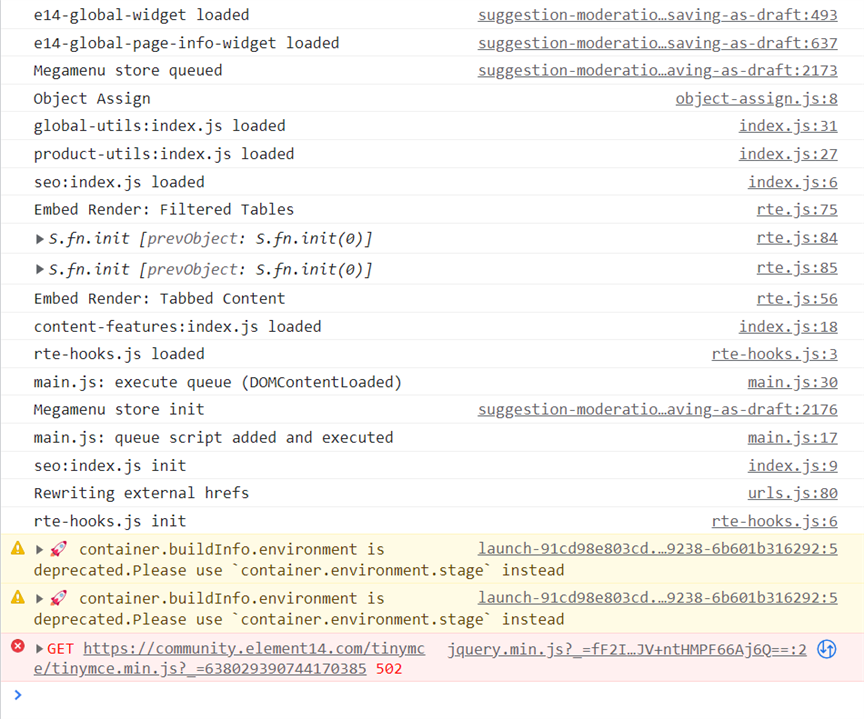Viewport: 864px width, 719px height.
Task: Expand the second S.fn.init object
Action: coord(39,267)
